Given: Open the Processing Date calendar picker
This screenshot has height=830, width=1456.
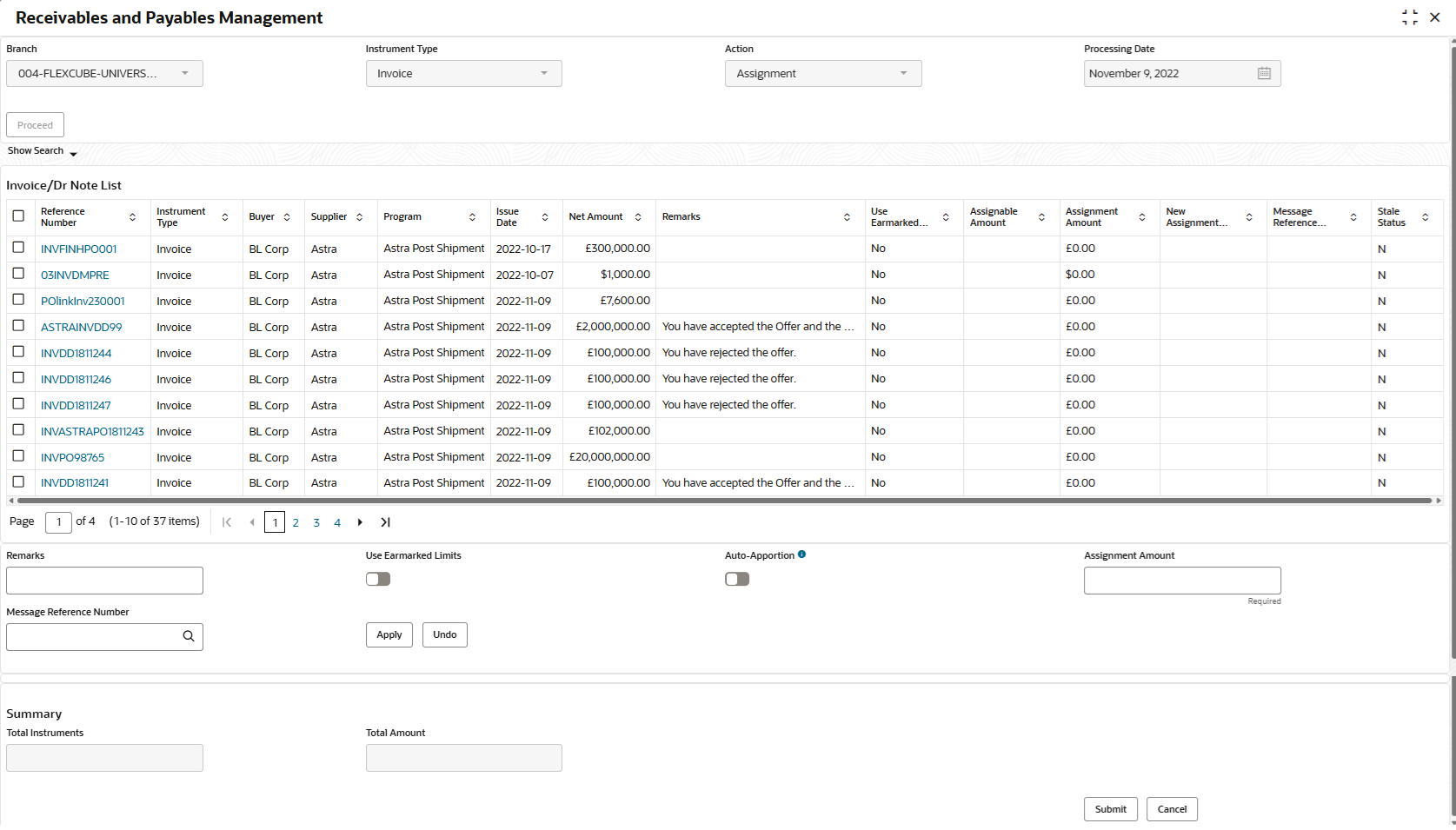Looking at the screenshot, I should click(x=1264, y=74).
